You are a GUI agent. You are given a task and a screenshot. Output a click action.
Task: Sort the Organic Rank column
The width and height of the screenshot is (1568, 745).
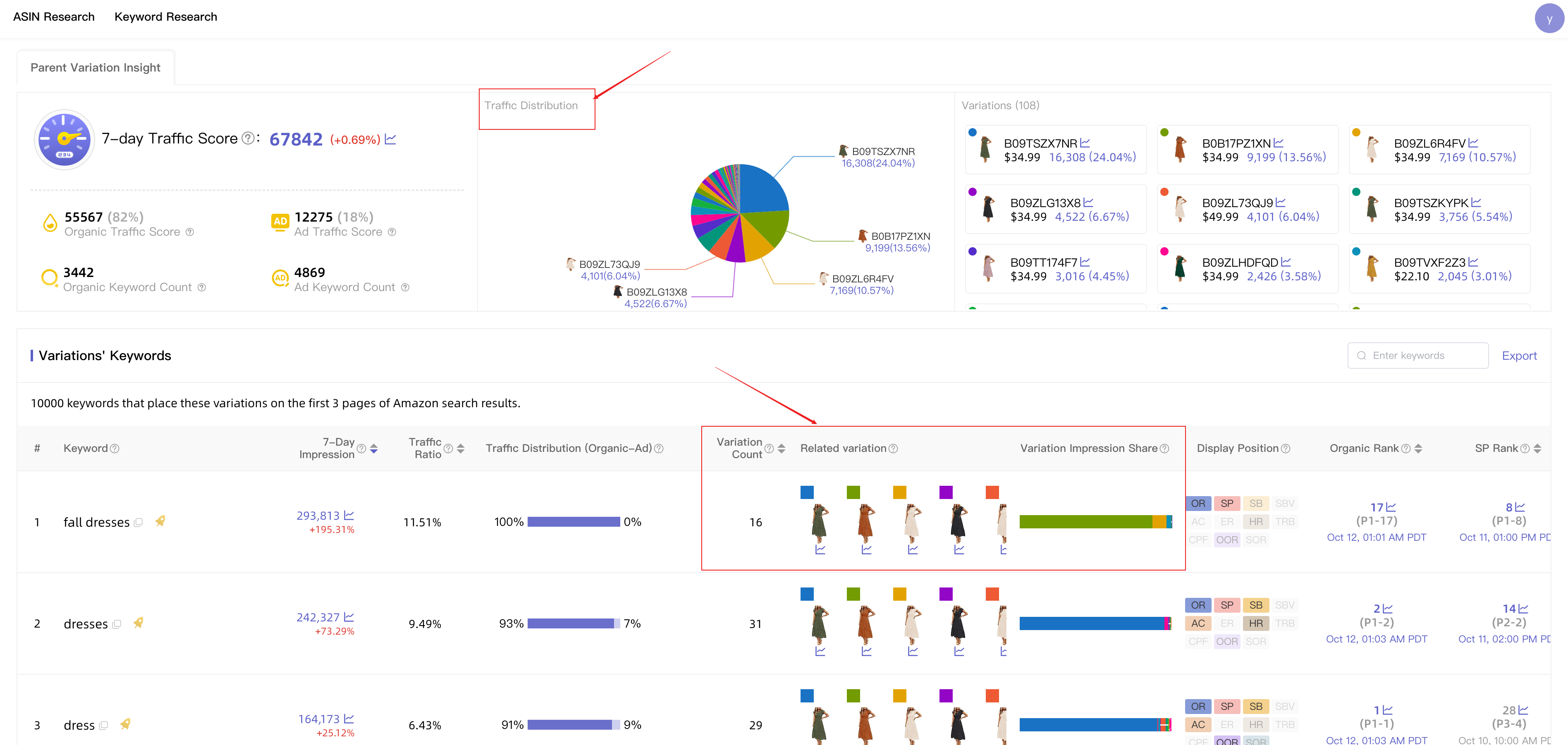pos(1417,448)
